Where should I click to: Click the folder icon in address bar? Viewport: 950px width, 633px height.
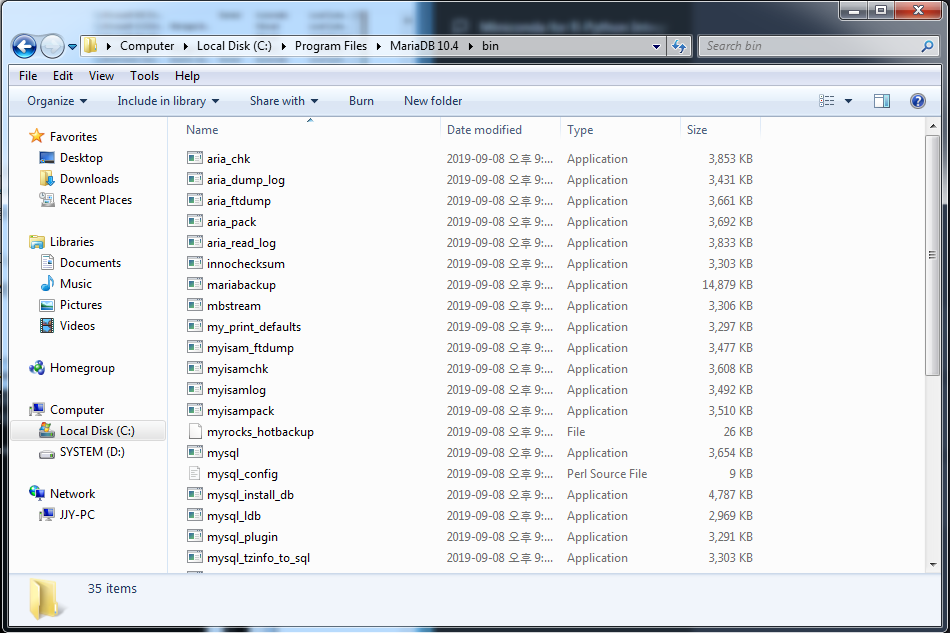pyautogui.click(x=90, y=45)
